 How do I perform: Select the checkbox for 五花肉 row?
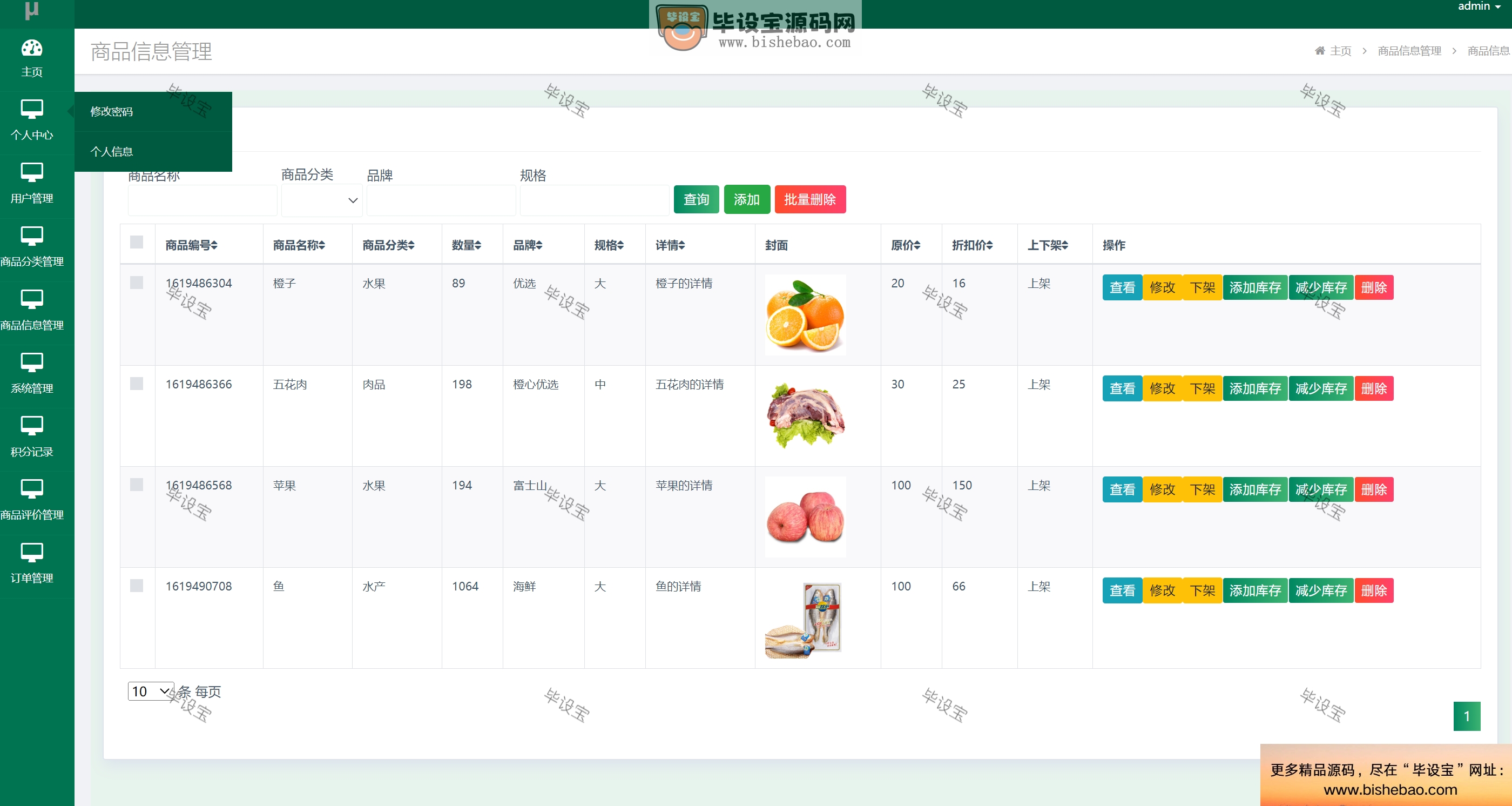point(137,384)
